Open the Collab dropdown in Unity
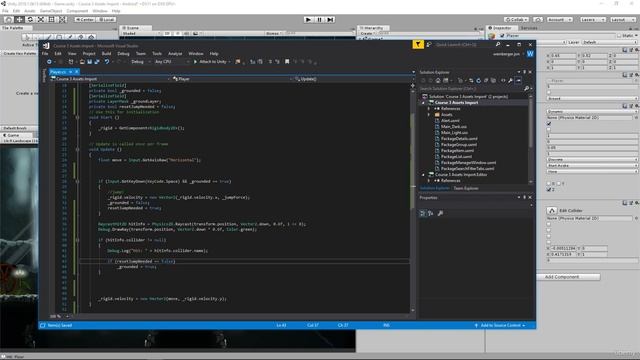The width and height of the screenshot is (640, 360). 516,20
